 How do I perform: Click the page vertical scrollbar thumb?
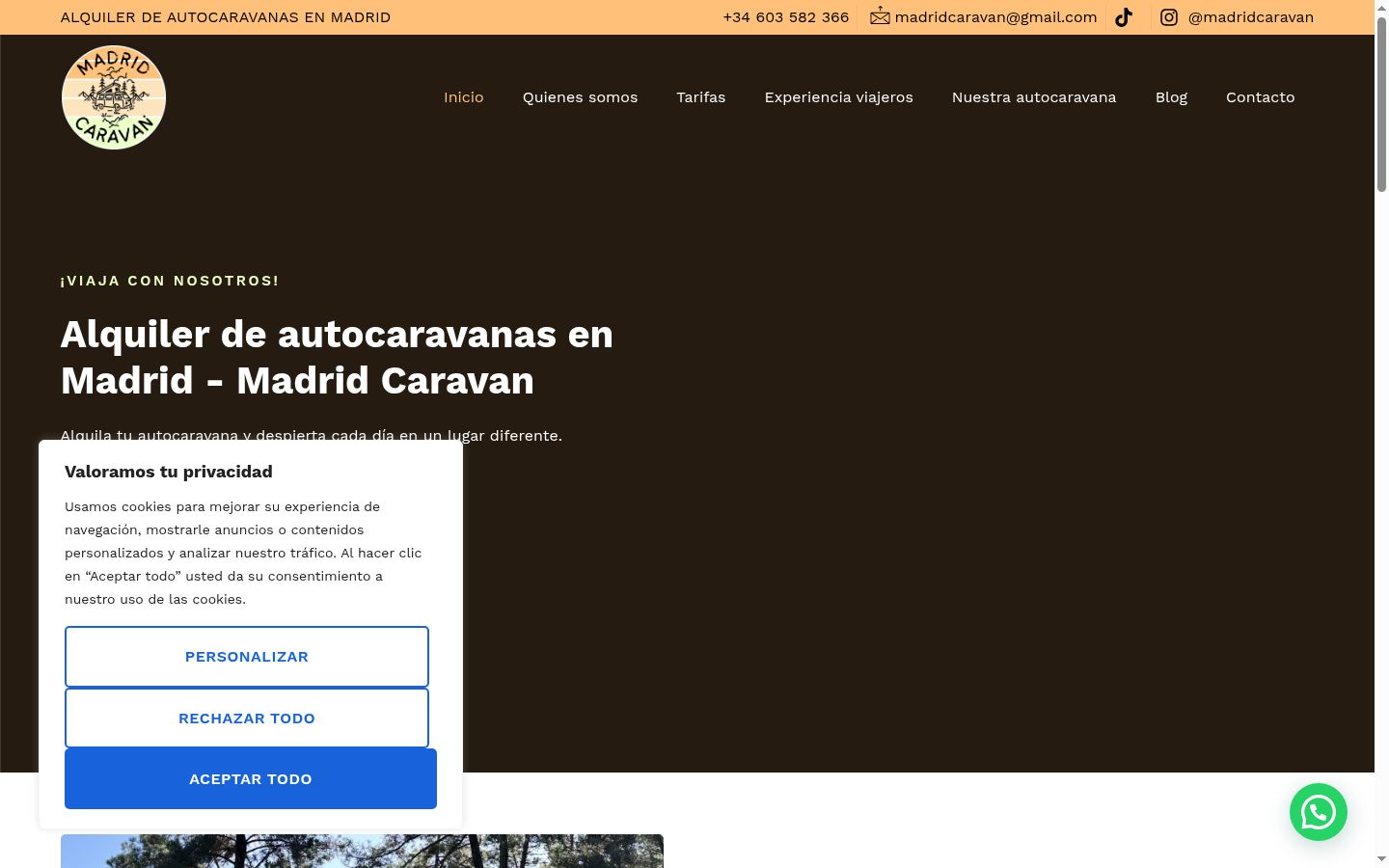pyautogui.click(x=1381, y=104)
